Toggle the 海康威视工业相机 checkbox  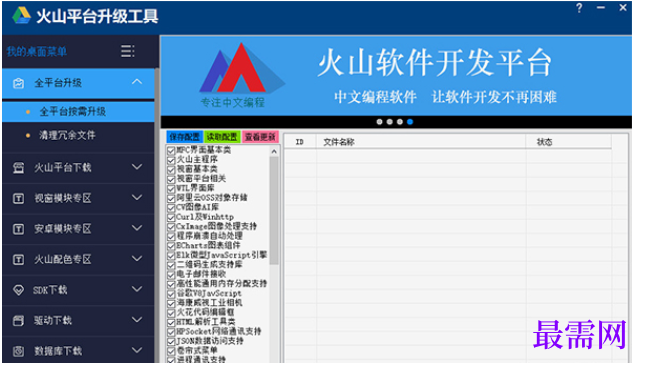coord(171,303)
